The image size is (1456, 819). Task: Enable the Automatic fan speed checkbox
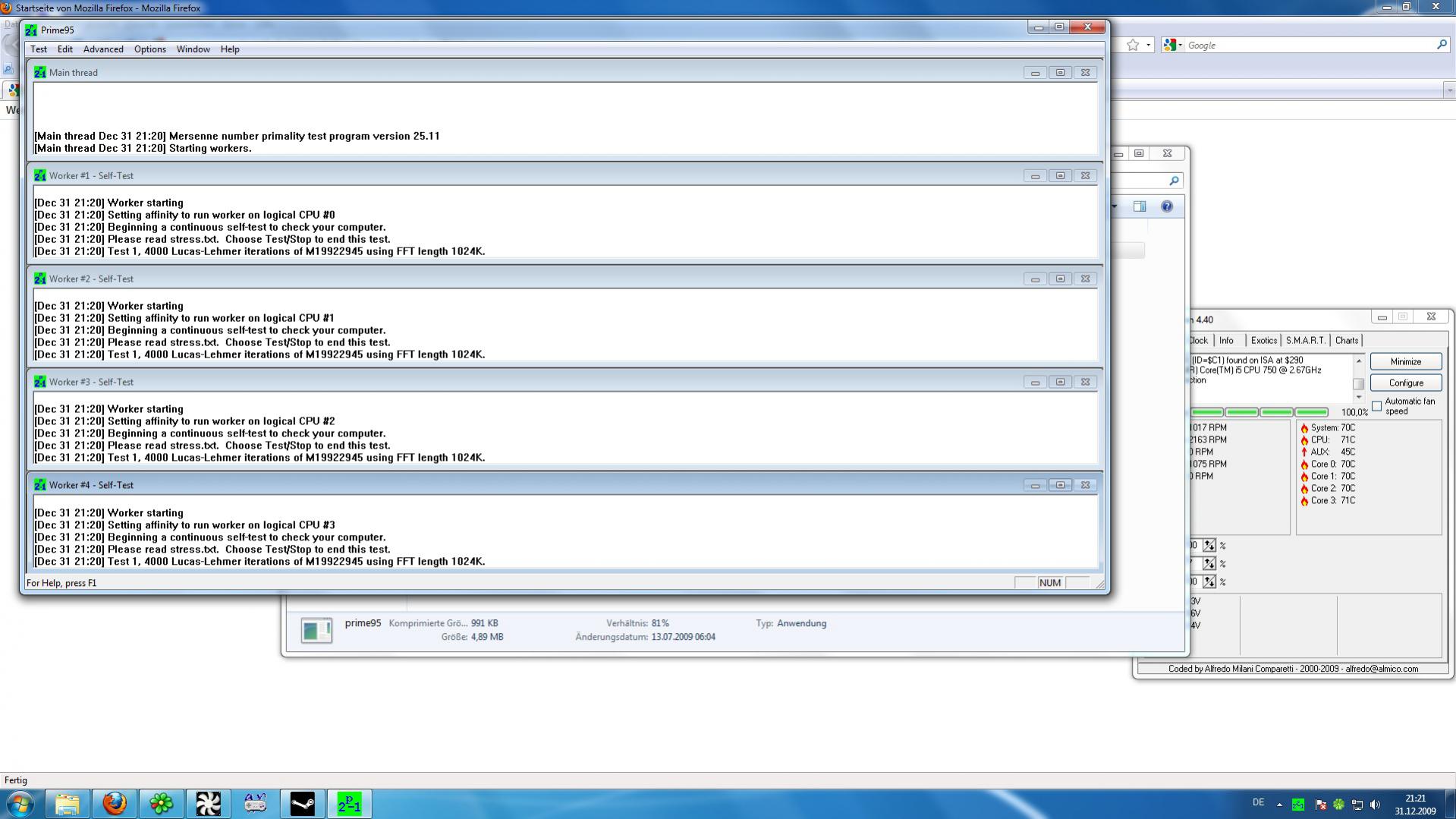coord(1376,406)
